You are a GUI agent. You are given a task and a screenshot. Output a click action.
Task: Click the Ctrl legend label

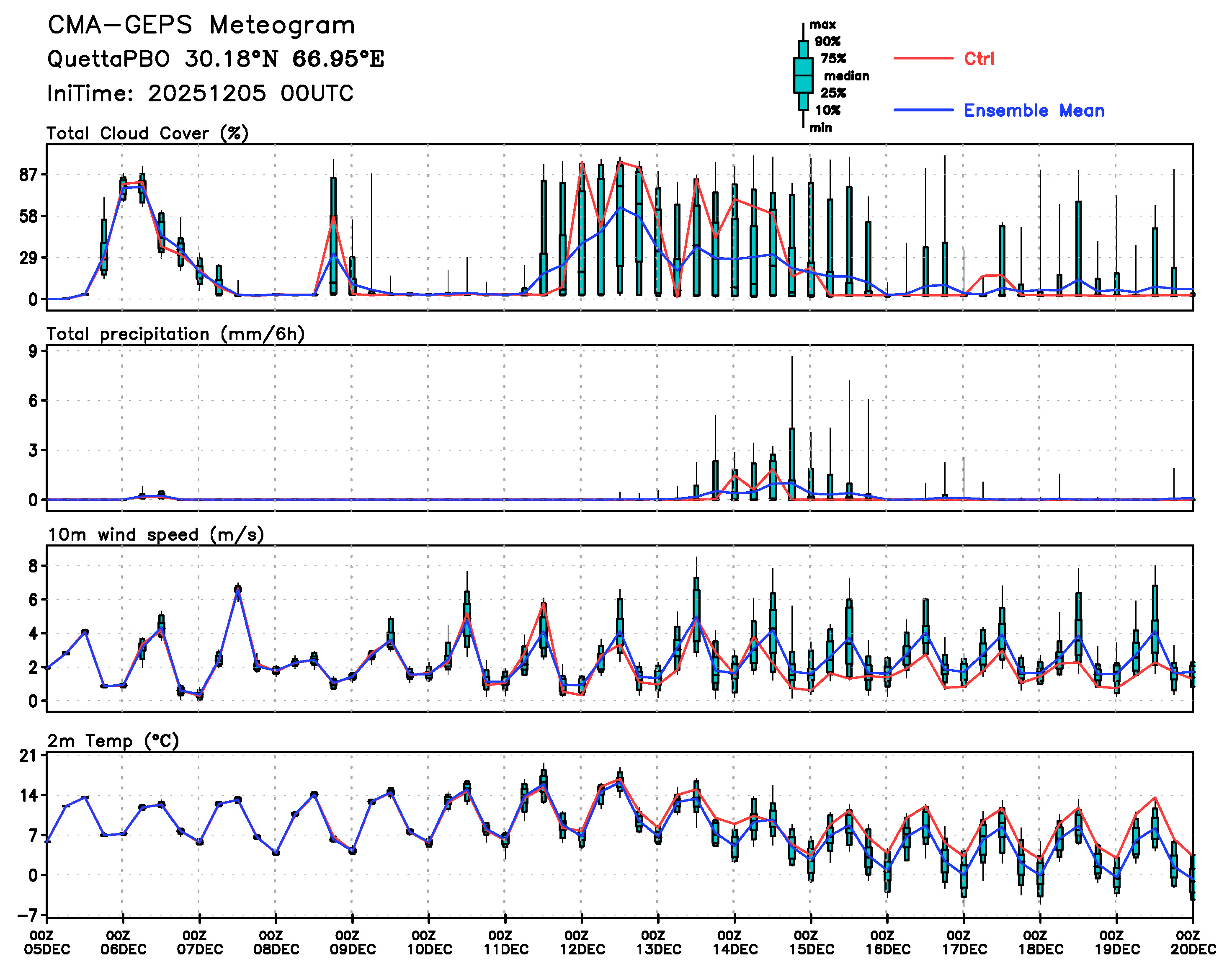point(979,59)
